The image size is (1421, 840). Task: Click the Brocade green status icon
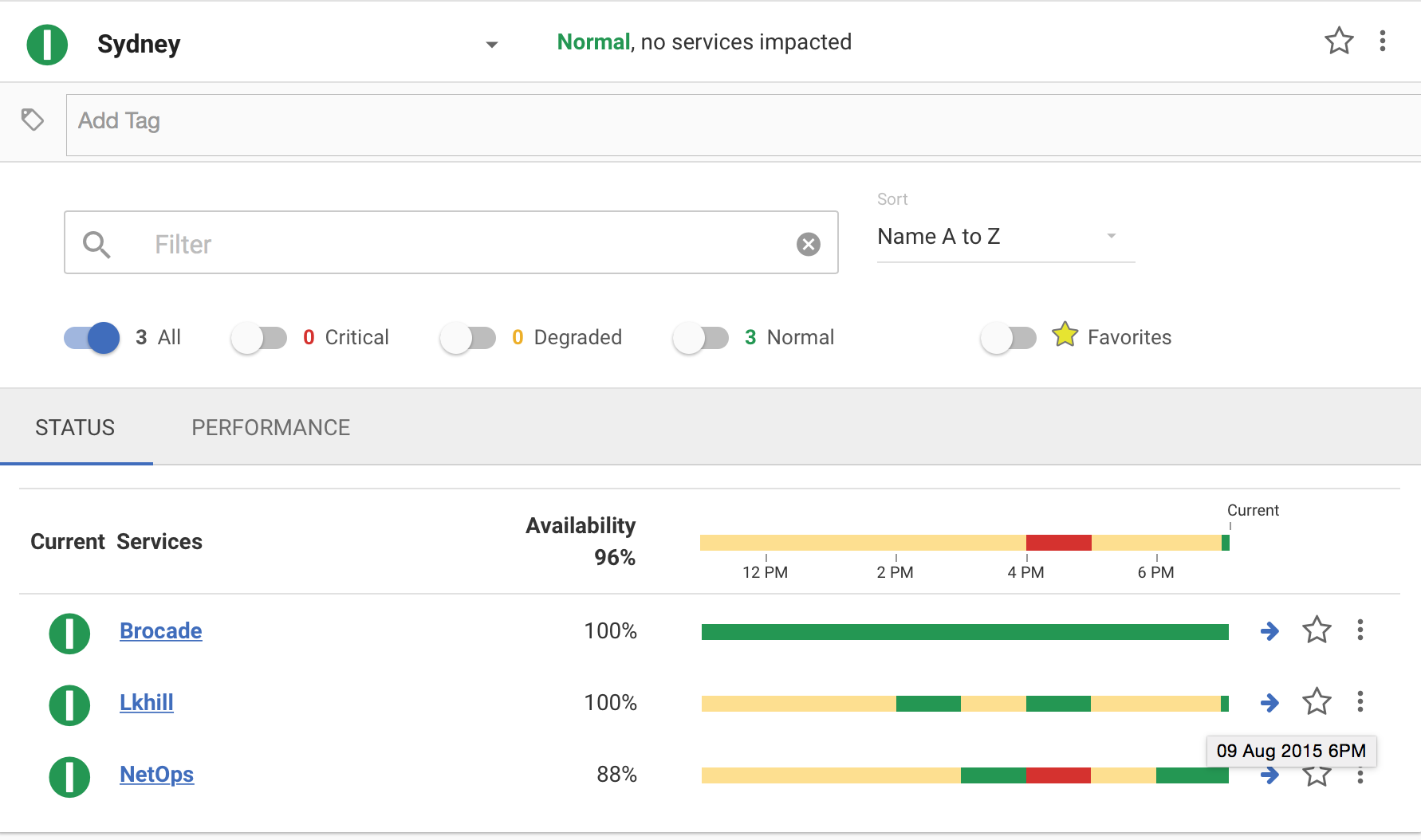tap(69, 634)
